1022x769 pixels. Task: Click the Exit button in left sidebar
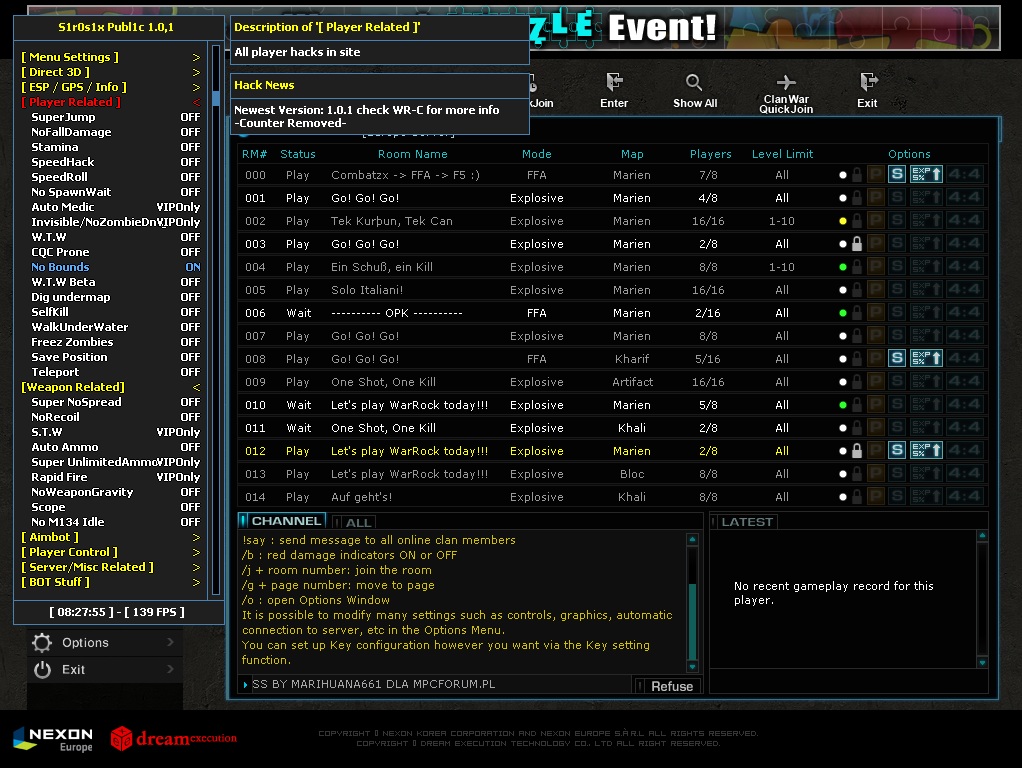(x=104, y=670)
